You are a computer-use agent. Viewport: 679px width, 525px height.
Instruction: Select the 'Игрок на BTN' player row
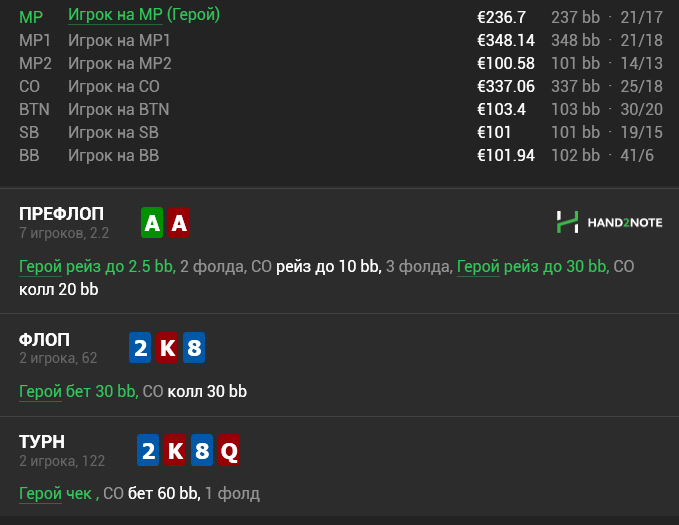click(x=118, y=109)
